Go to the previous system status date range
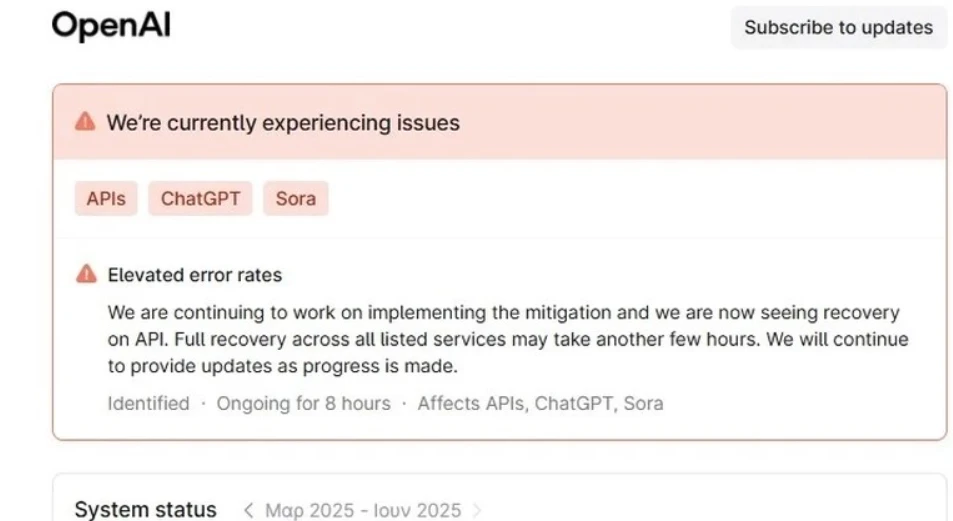This screenshot has width=953, height=521. [249, 510]
